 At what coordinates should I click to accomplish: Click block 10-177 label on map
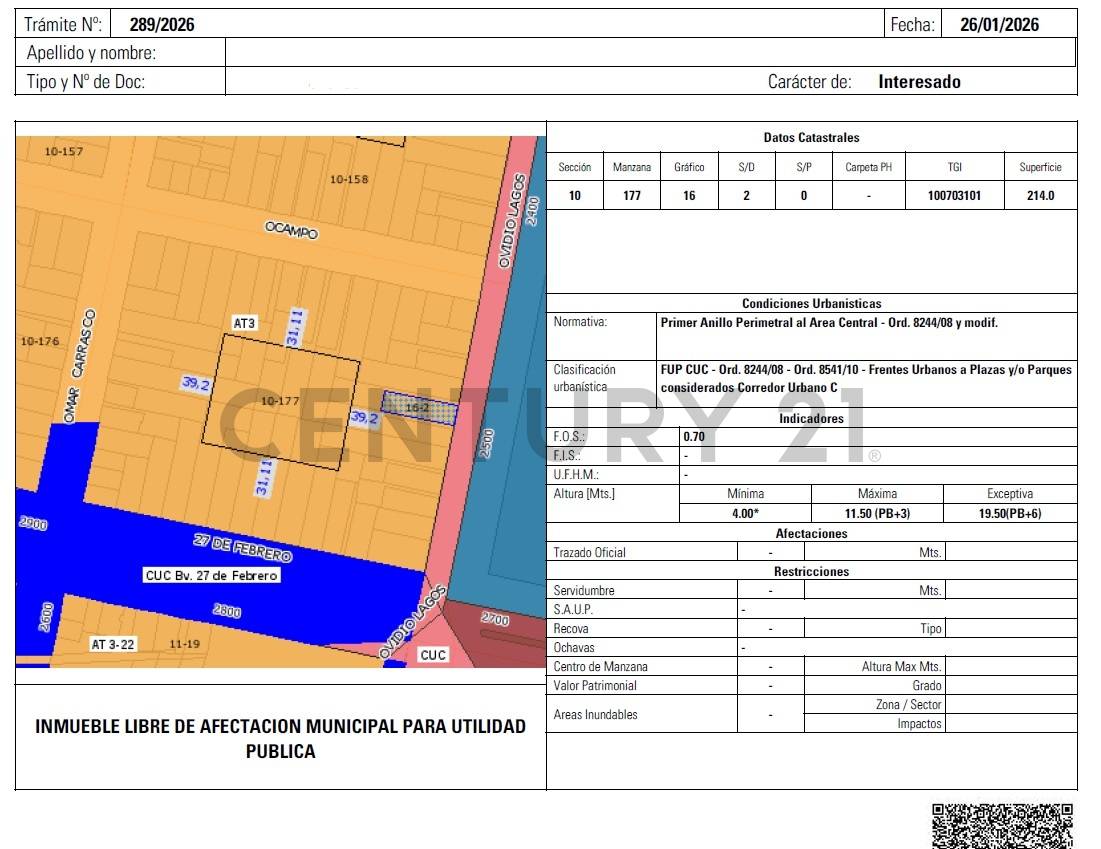pos(279,401)
